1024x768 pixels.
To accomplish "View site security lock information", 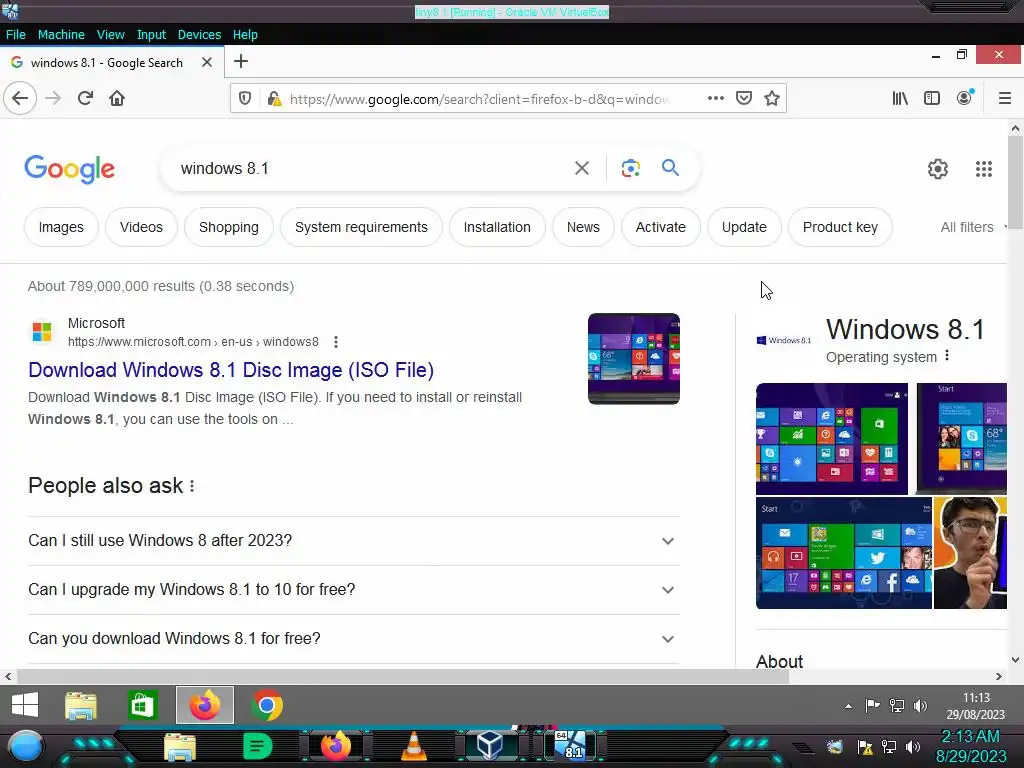I will pyautogui.click(x=274, y=99).
